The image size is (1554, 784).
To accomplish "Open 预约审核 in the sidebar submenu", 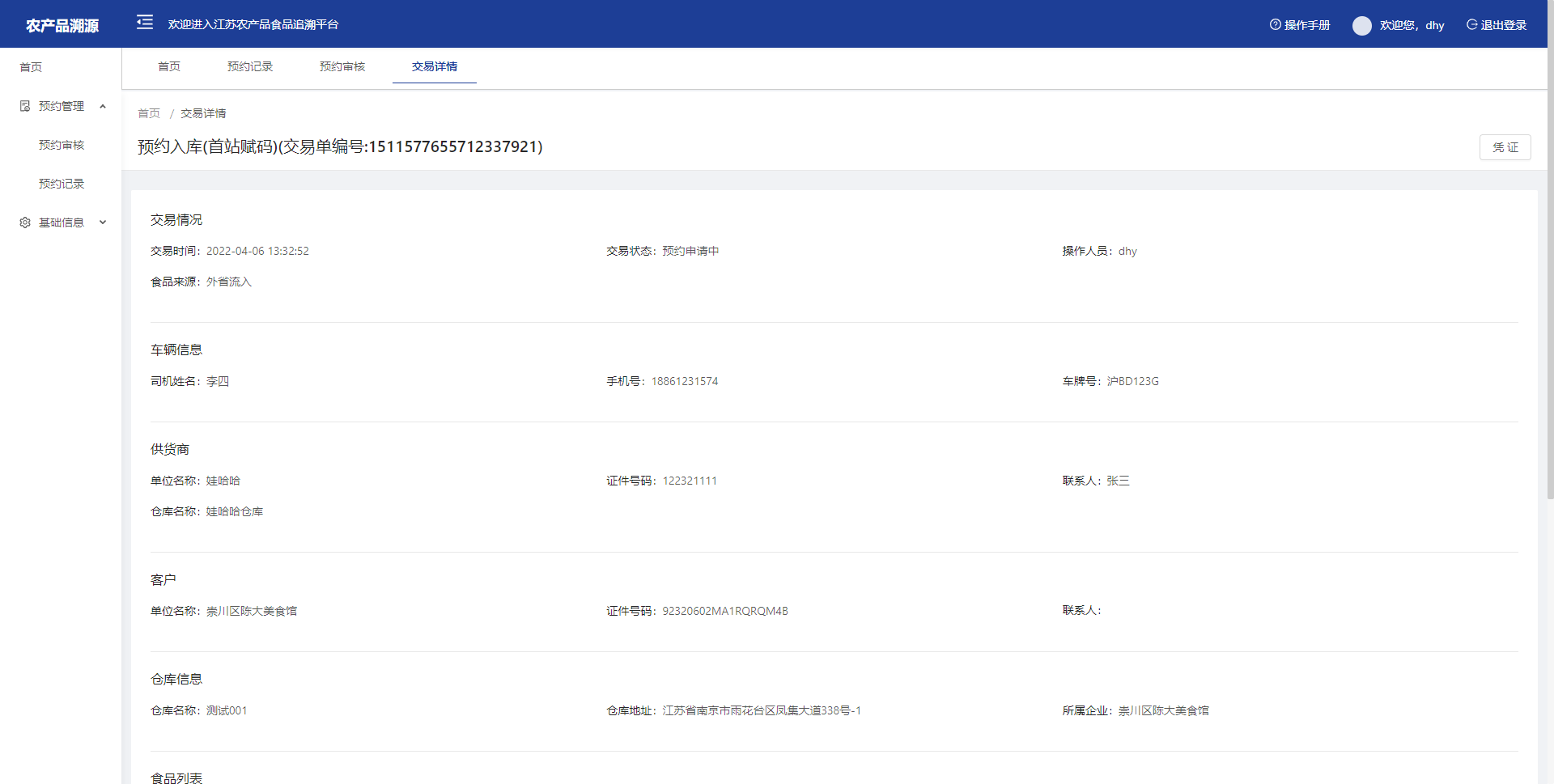I will (x=62, y=145).
